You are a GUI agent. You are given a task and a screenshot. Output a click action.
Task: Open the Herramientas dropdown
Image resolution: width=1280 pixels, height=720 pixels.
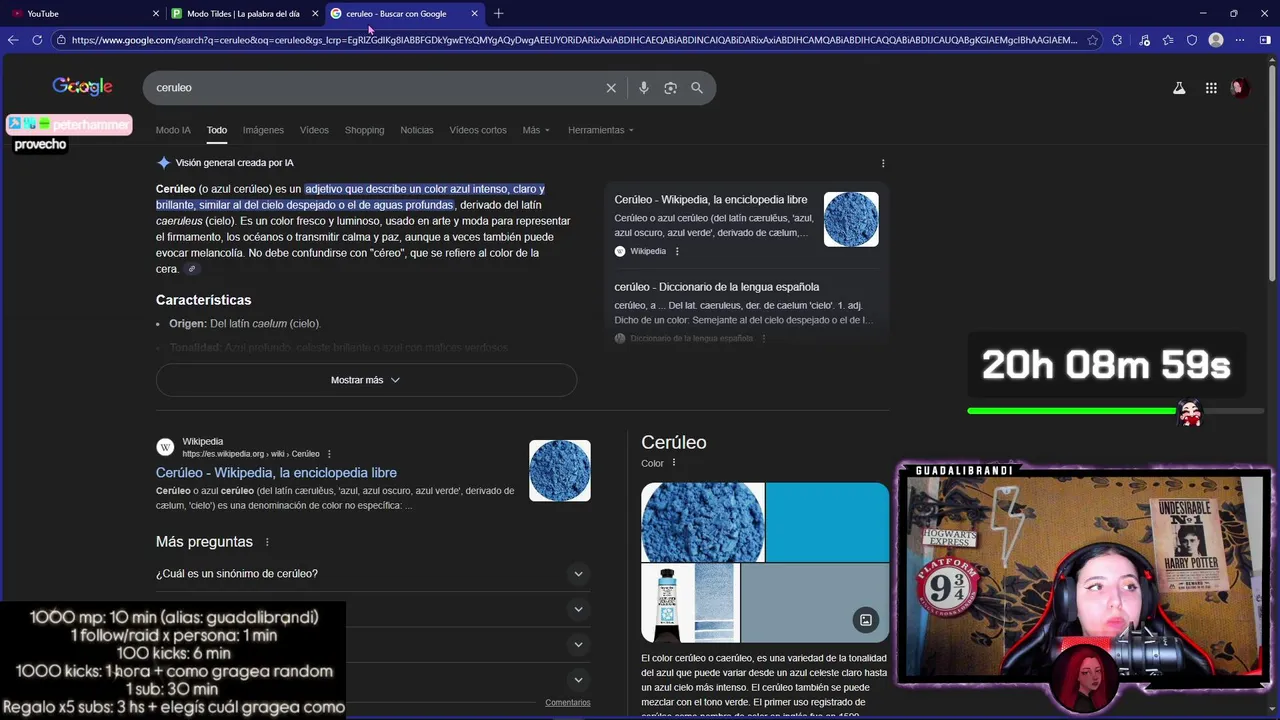601,130
